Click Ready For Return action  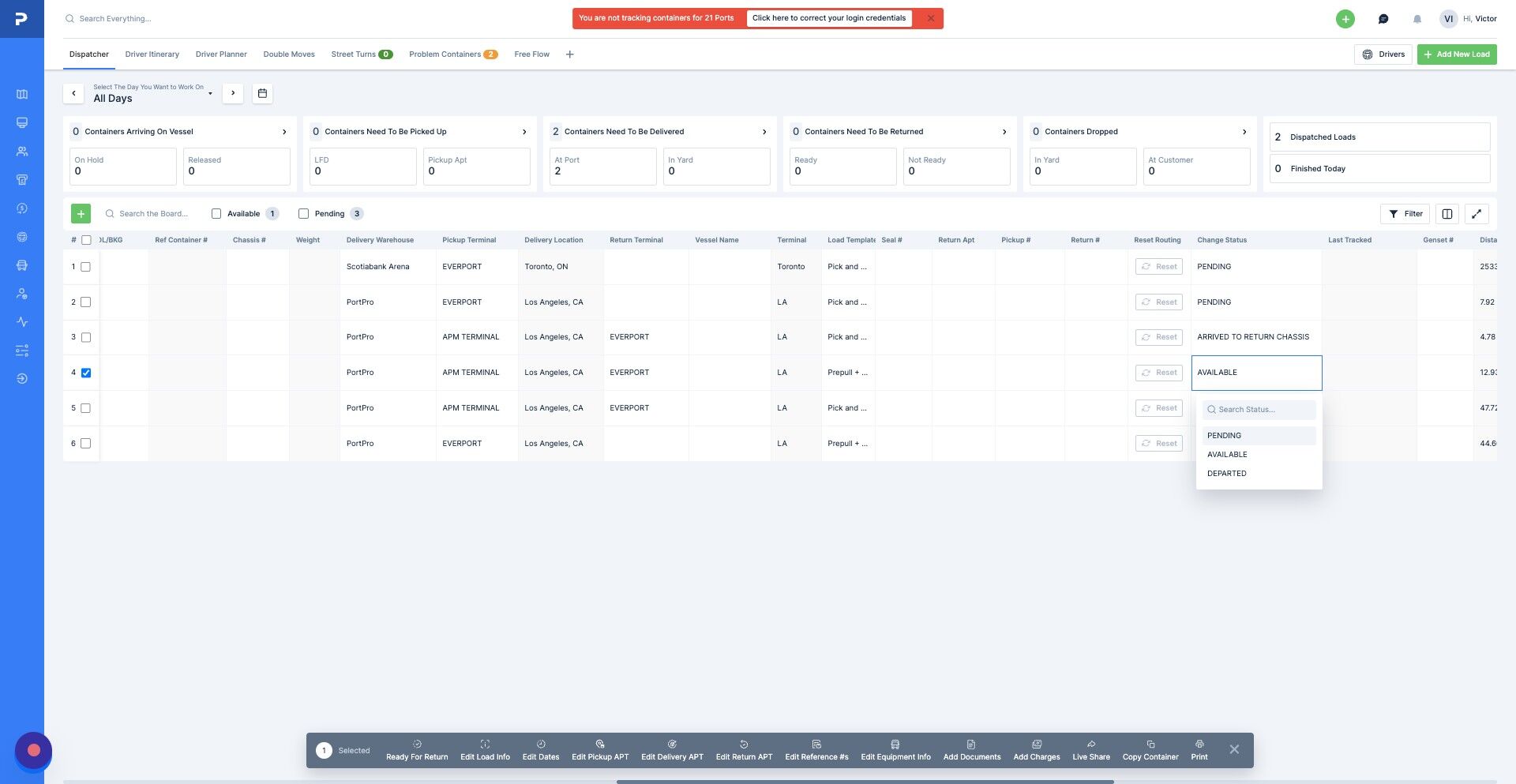[417, 750]
